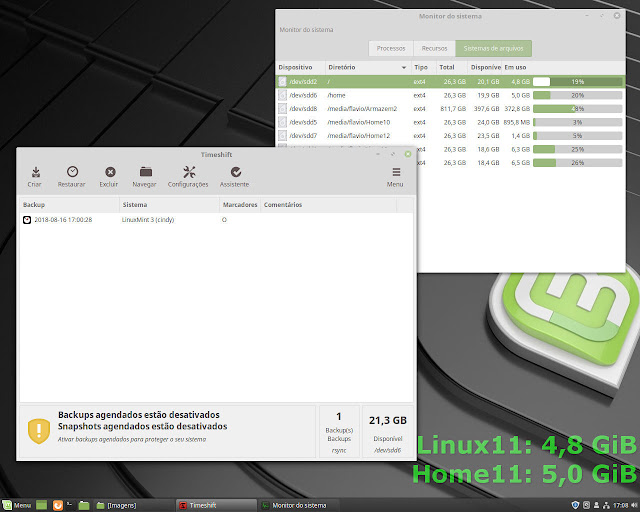Launch the orange Firefox icon in the panel
Image resolution: width=640 pixels, height=512 pixels.
(x=58, y=505)
